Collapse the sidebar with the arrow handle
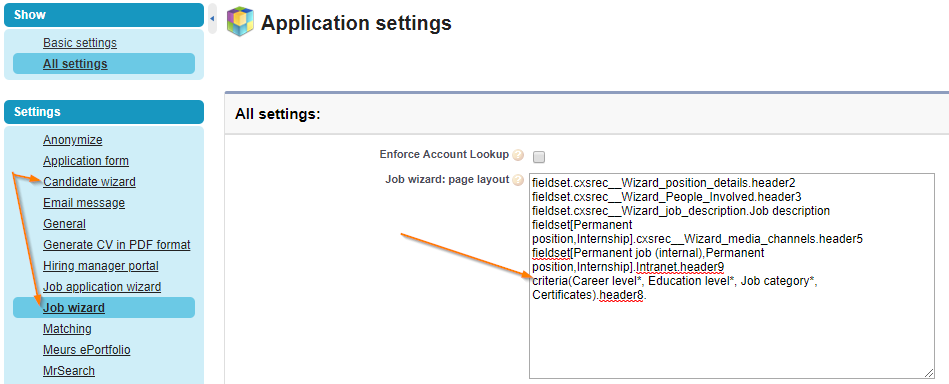 (x=212, y=19)
